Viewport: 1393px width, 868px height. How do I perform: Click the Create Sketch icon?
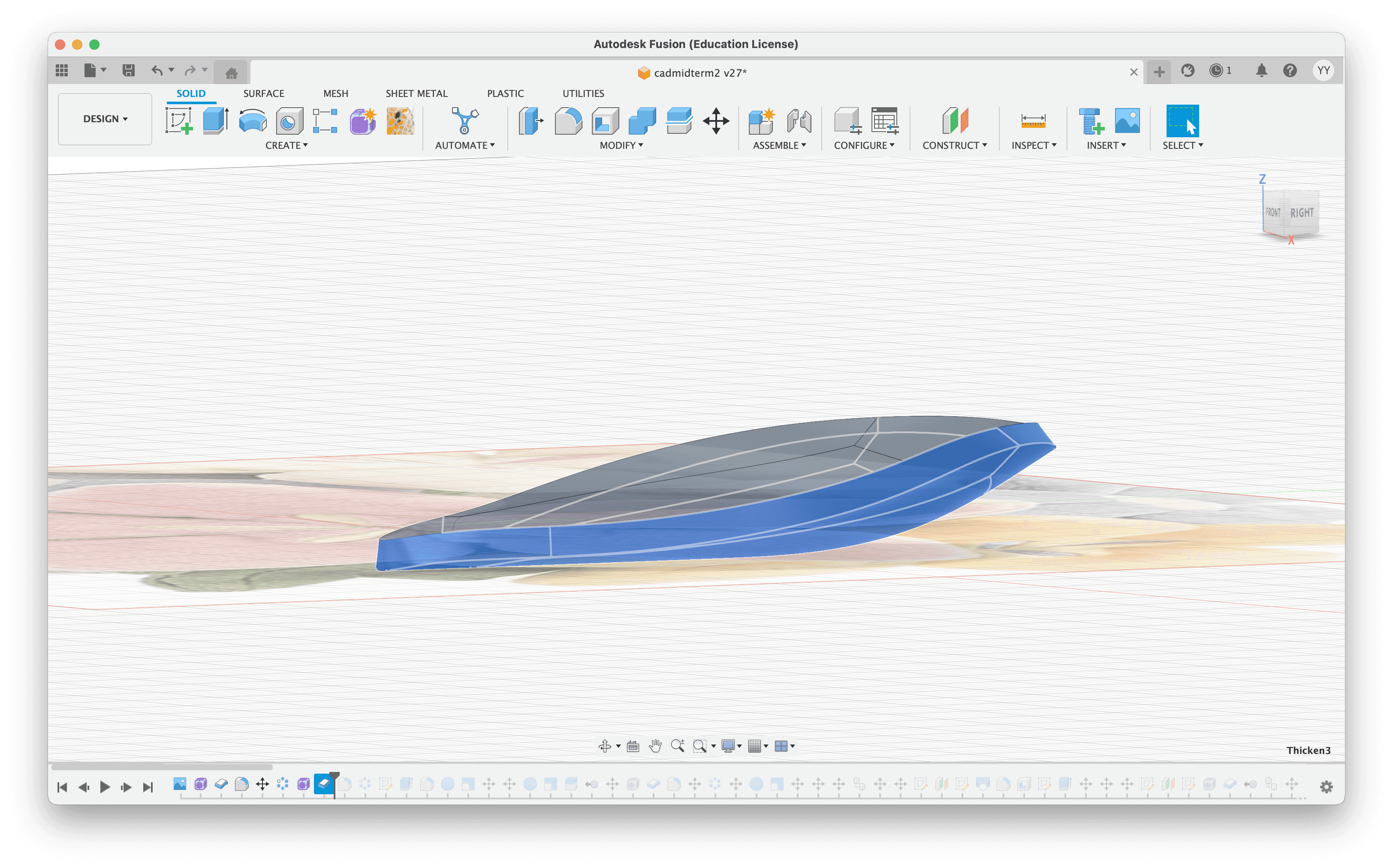(x=178, y=121)
